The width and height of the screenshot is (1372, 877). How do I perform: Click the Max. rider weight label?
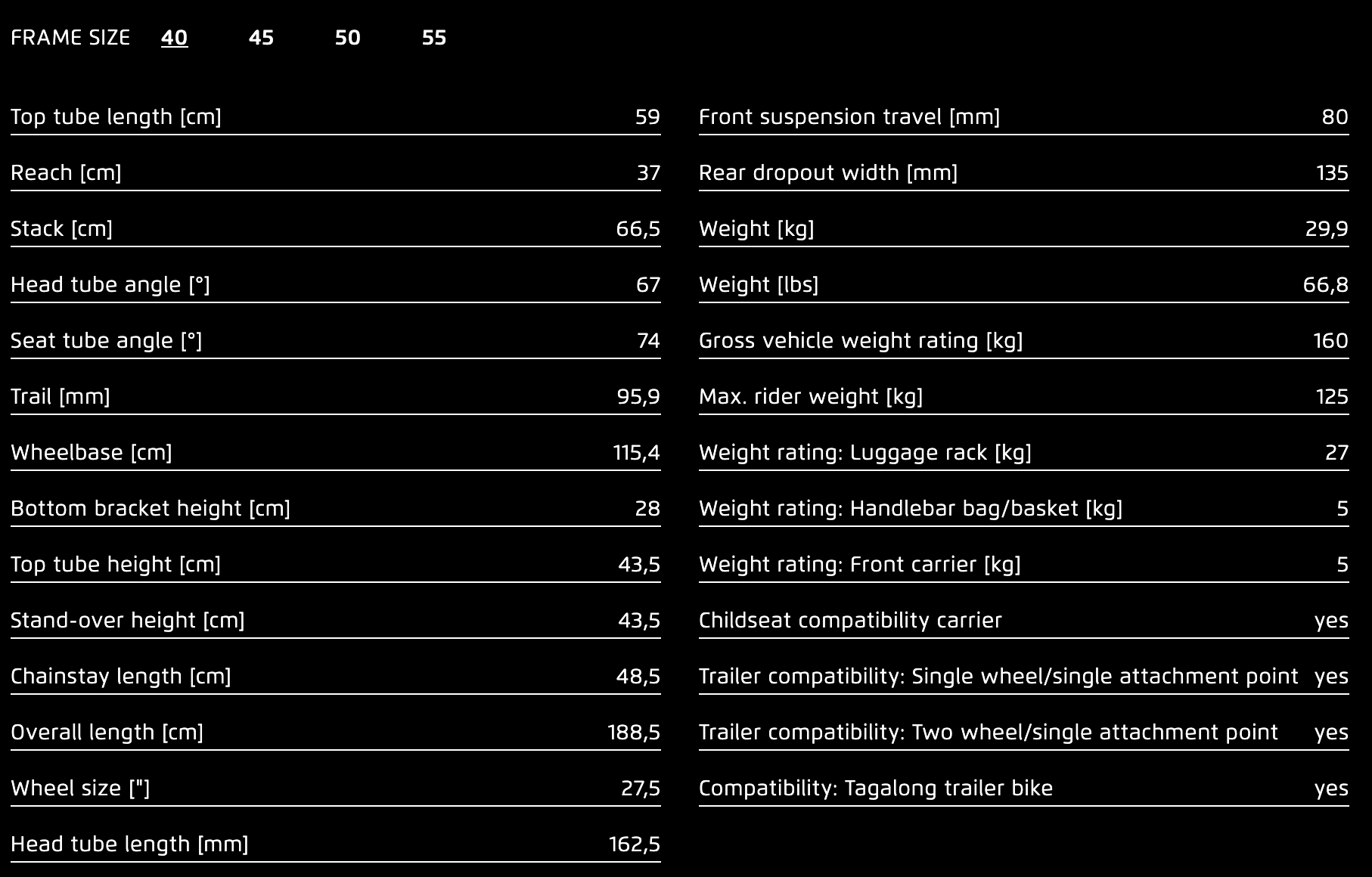[811, 397]
